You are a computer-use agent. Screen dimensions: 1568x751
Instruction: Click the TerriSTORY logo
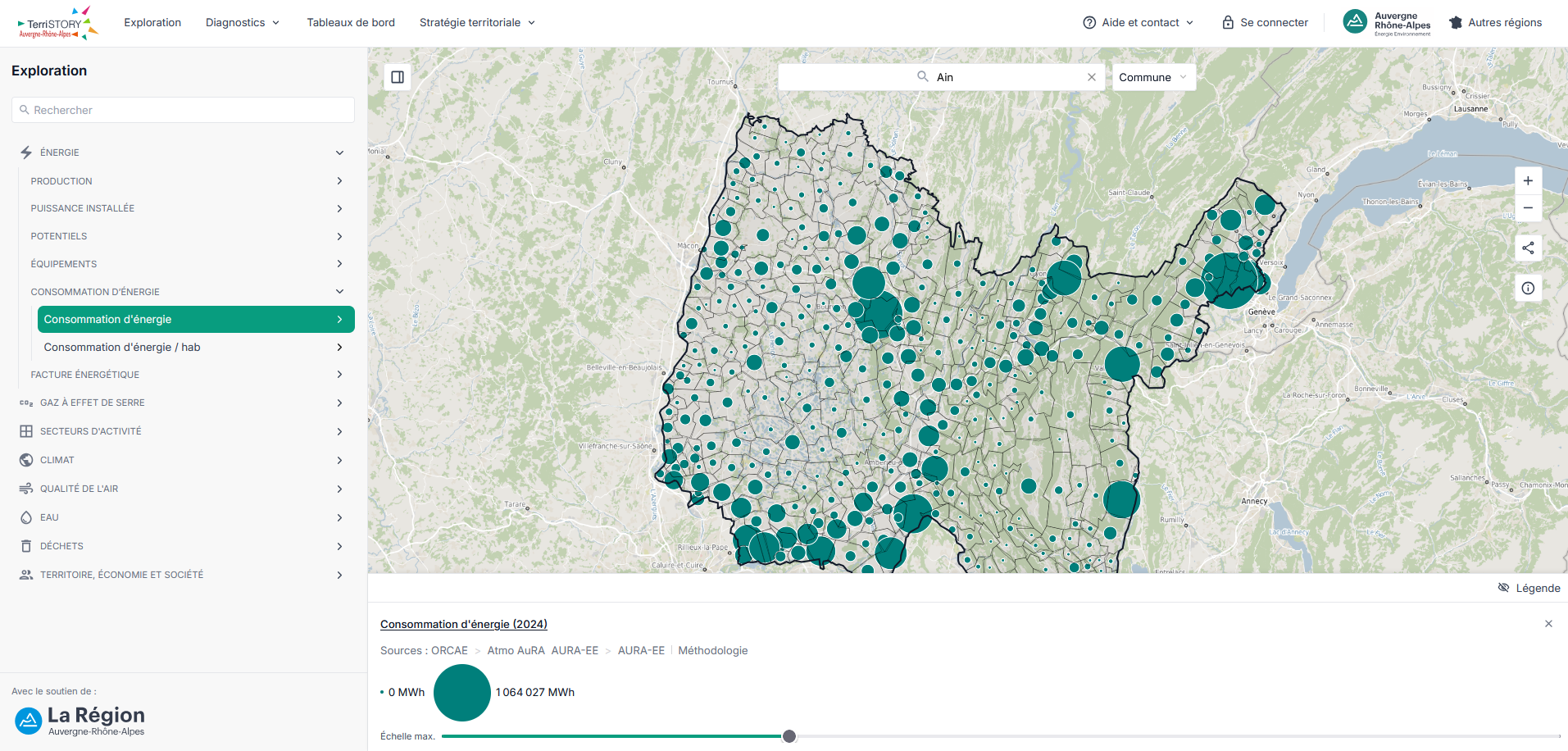point(57,23)
